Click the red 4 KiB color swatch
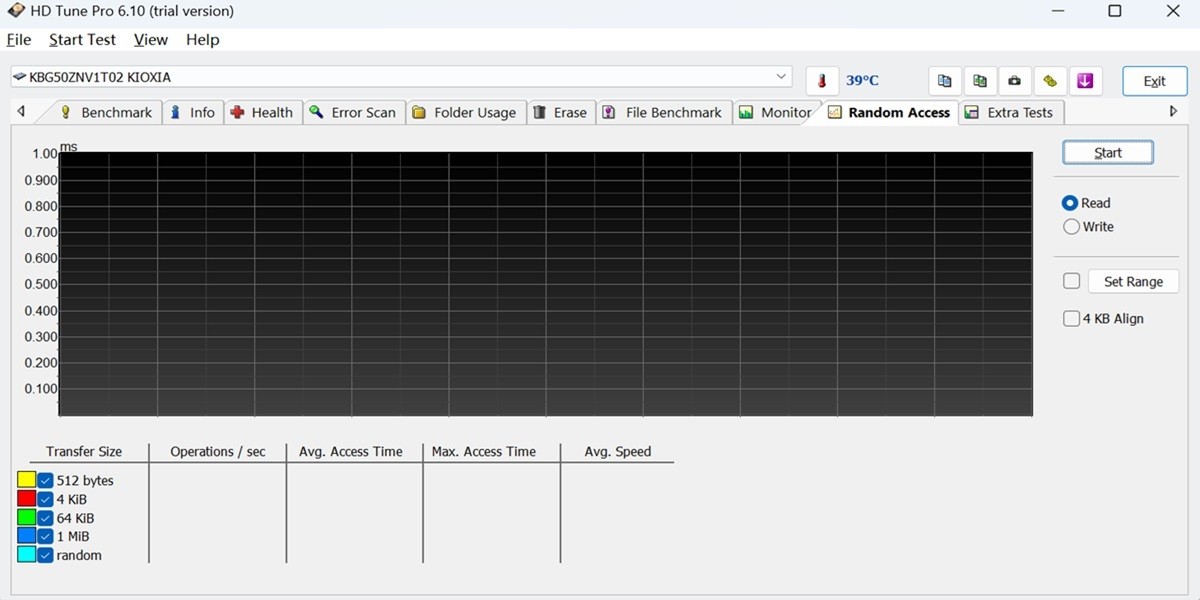 pos(27,499)
